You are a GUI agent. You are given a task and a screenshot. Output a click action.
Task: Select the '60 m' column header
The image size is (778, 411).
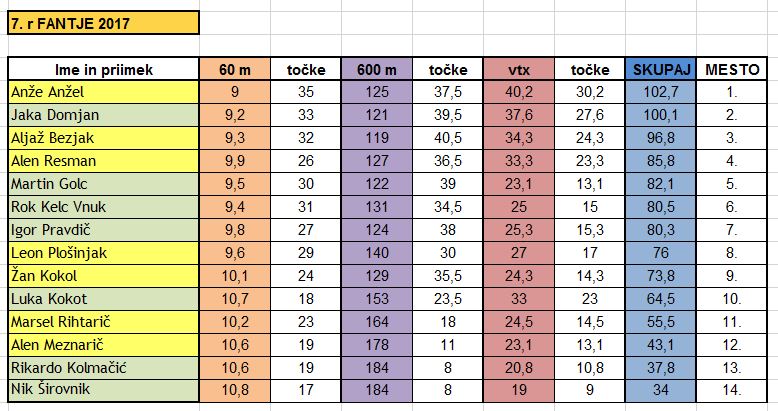point(235,69)
